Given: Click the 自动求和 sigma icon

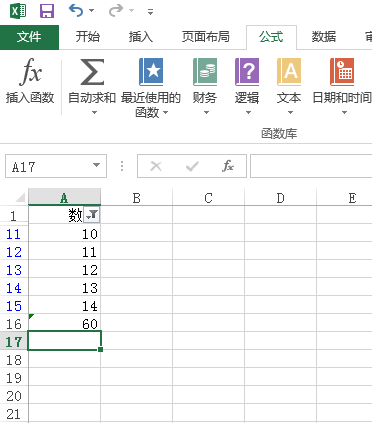Looking at the screenshot, I should point(92,72).
